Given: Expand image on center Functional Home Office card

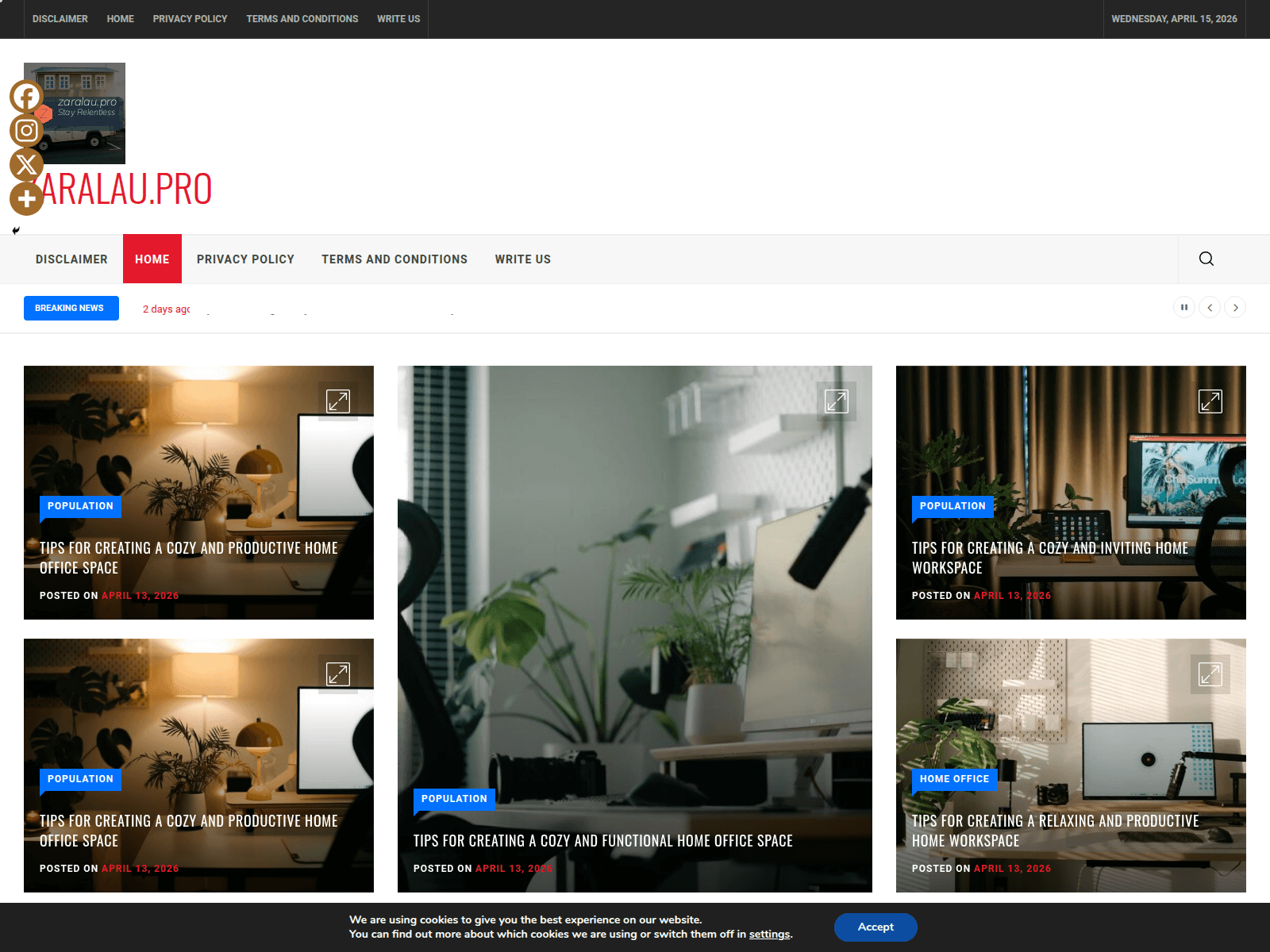Looking at the screenshot, I should tap(837, 401).
